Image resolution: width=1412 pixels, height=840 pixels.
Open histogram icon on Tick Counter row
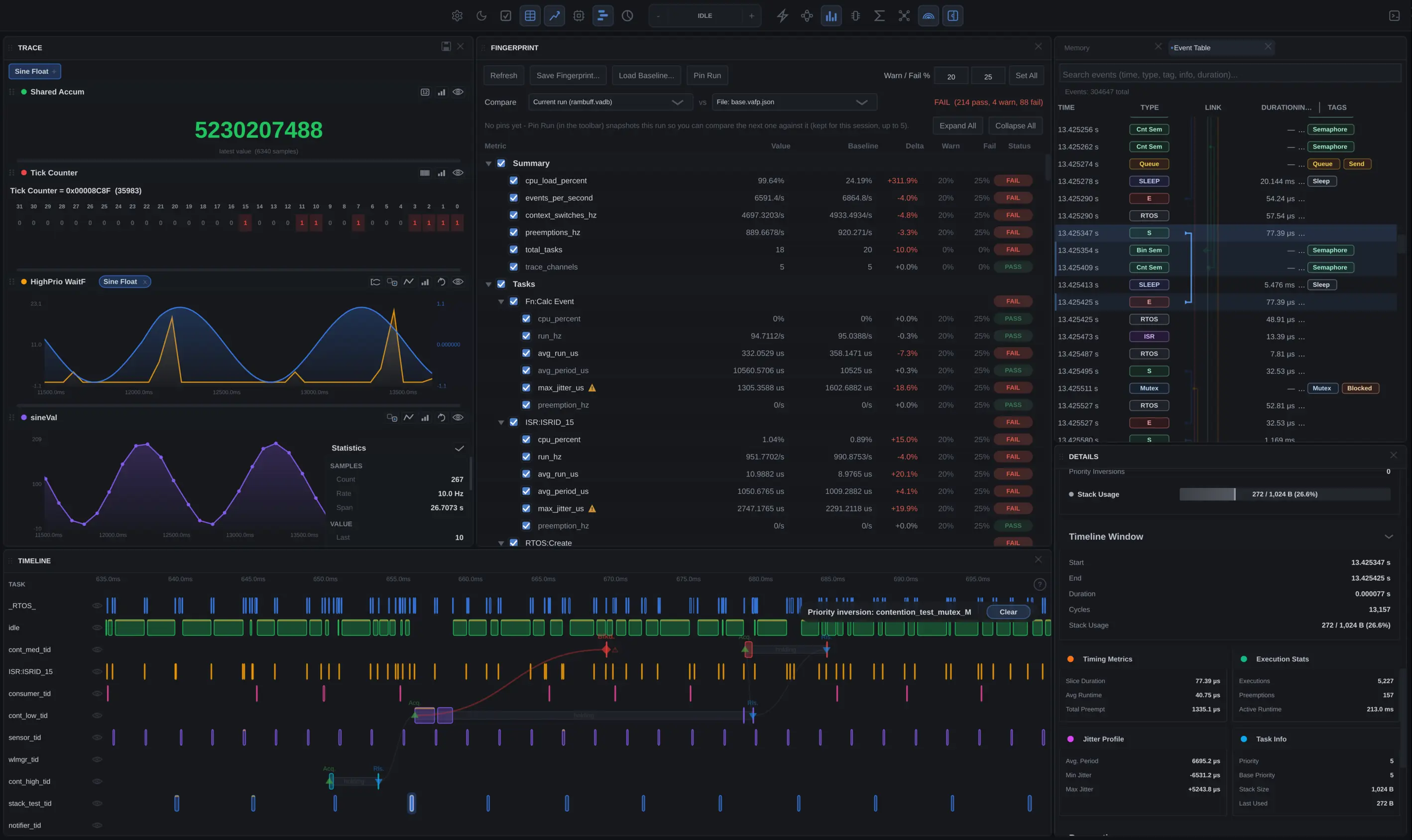pos(442,173)
